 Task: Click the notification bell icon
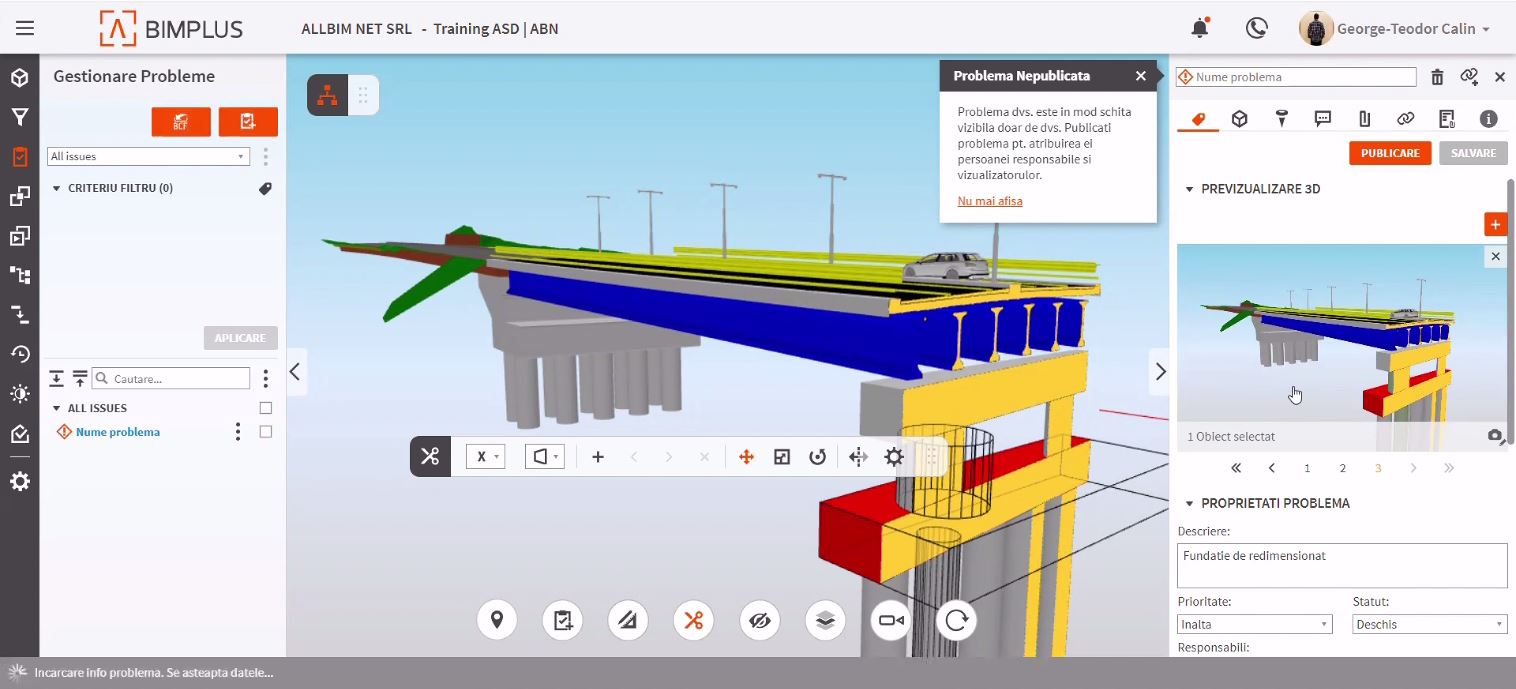pyautogui.click(x=1199, y=28)
